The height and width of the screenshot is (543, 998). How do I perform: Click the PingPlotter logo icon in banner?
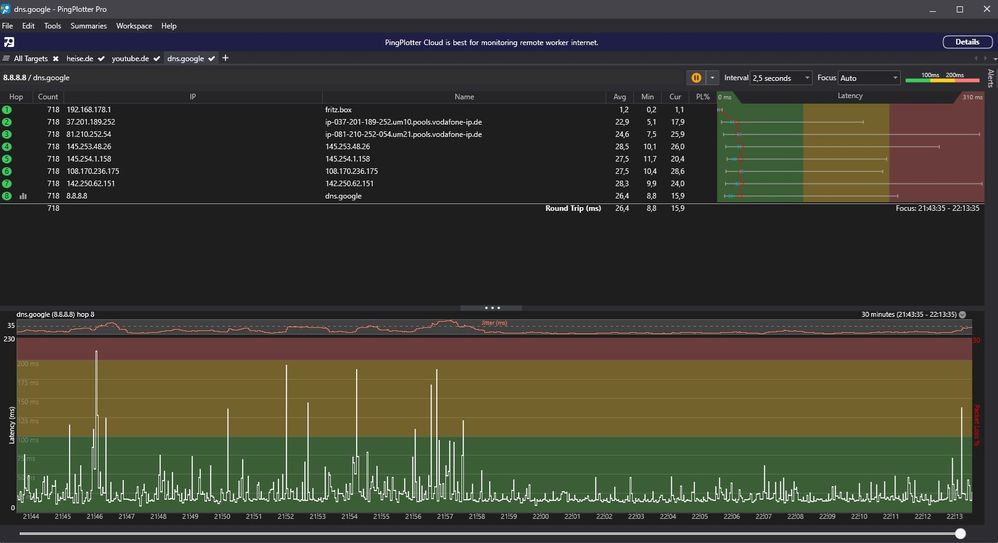pyautogui.click(x=9, y=42)
